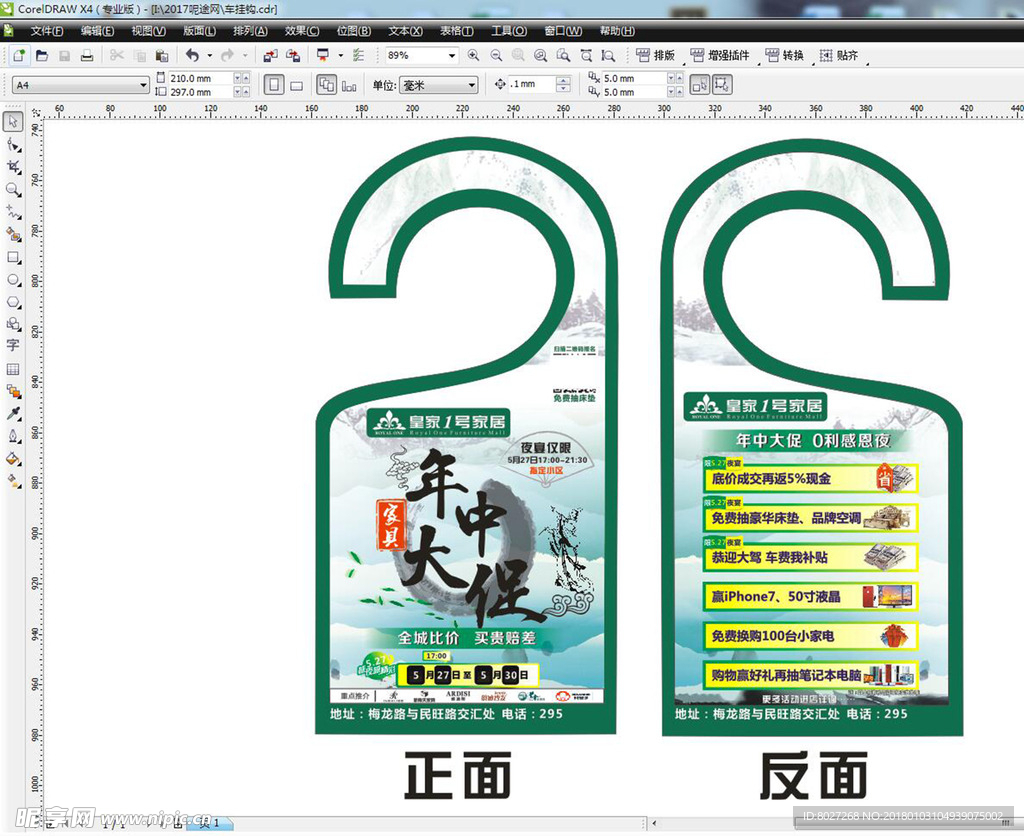This screenshot has width=1024, height=836.
Task: Pick the Ellipse tool
Action: click(x=13, y=280)
